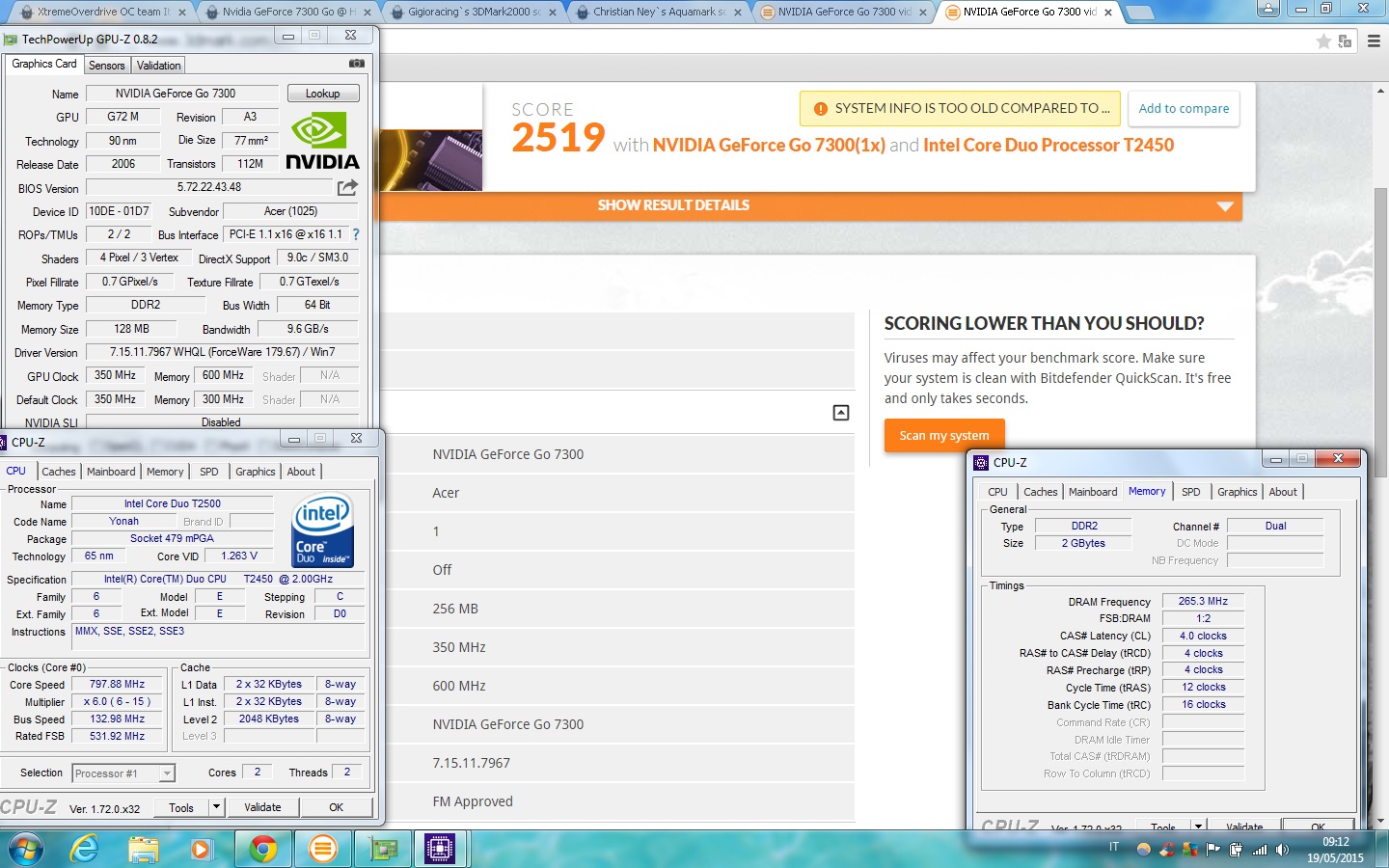Viewport: 1389px width, 868px height.
Task: Bookmark this page with the star icon
Action: tap(1323, 41)
